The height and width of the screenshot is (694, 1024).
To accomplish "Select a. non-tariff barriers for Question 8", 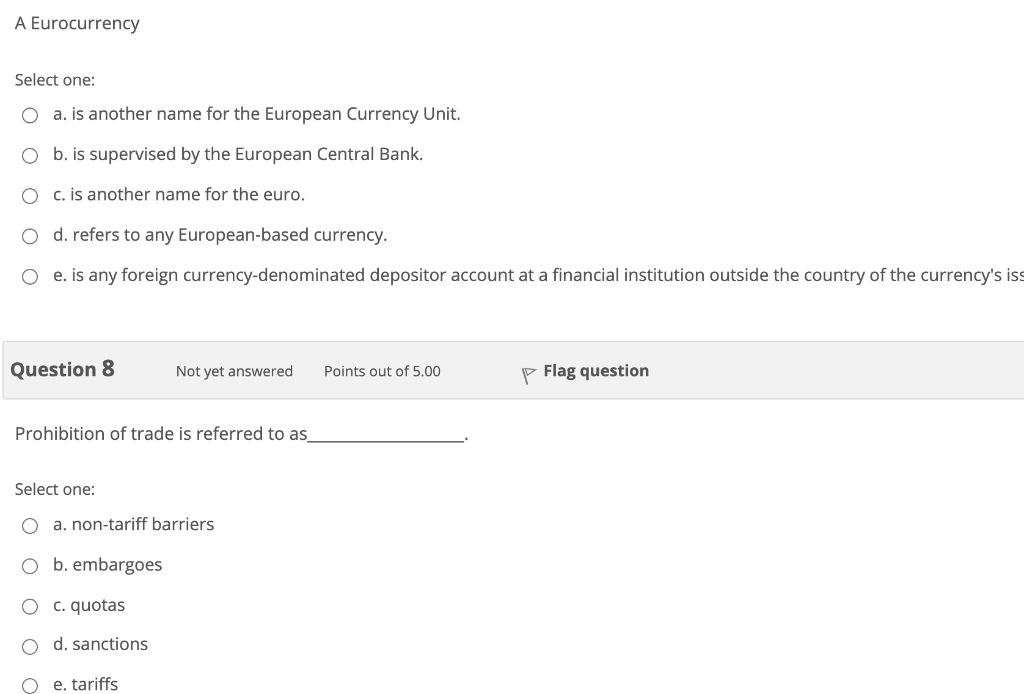I will click(x=30, y=525).
